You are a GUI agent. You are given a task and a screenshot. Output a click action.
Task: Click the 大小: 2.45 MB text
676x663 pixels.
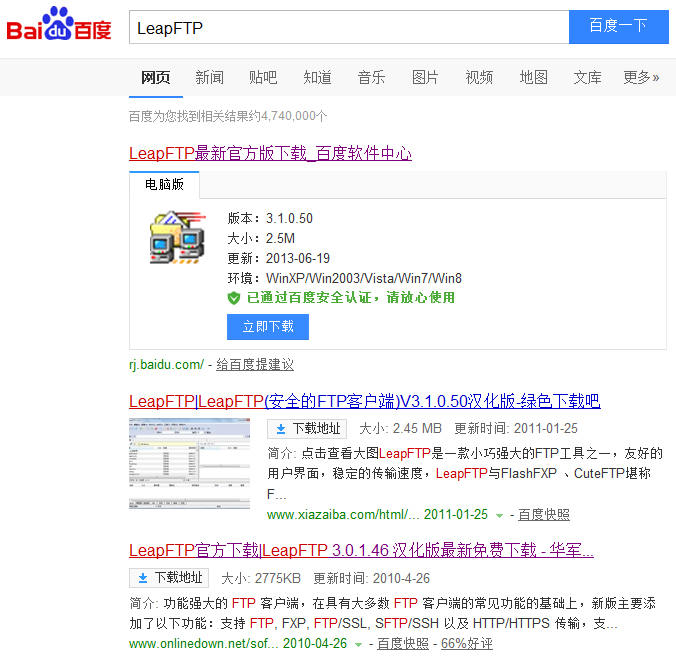pos(401,428)
